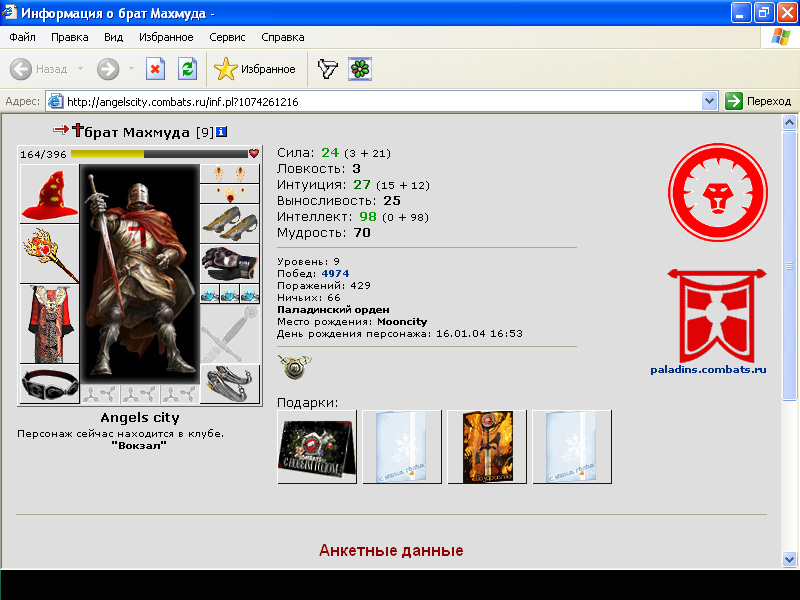Expand the Forward button history dropdown
This screenshot has width=800, height=600.
tap(131, 68)
